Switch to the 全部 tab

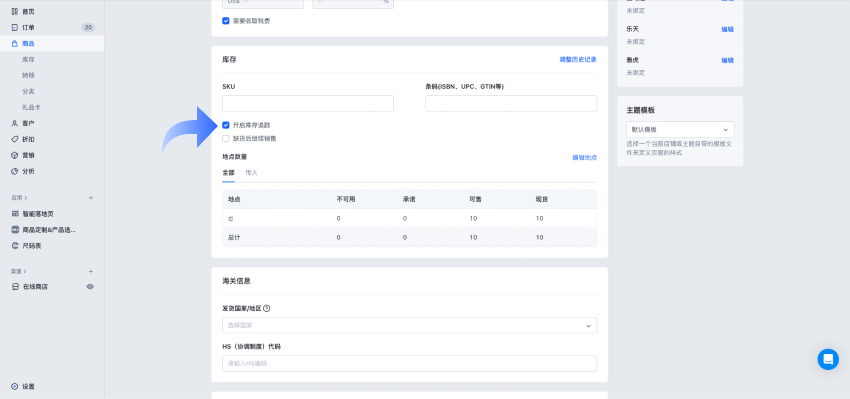point(228,173)
